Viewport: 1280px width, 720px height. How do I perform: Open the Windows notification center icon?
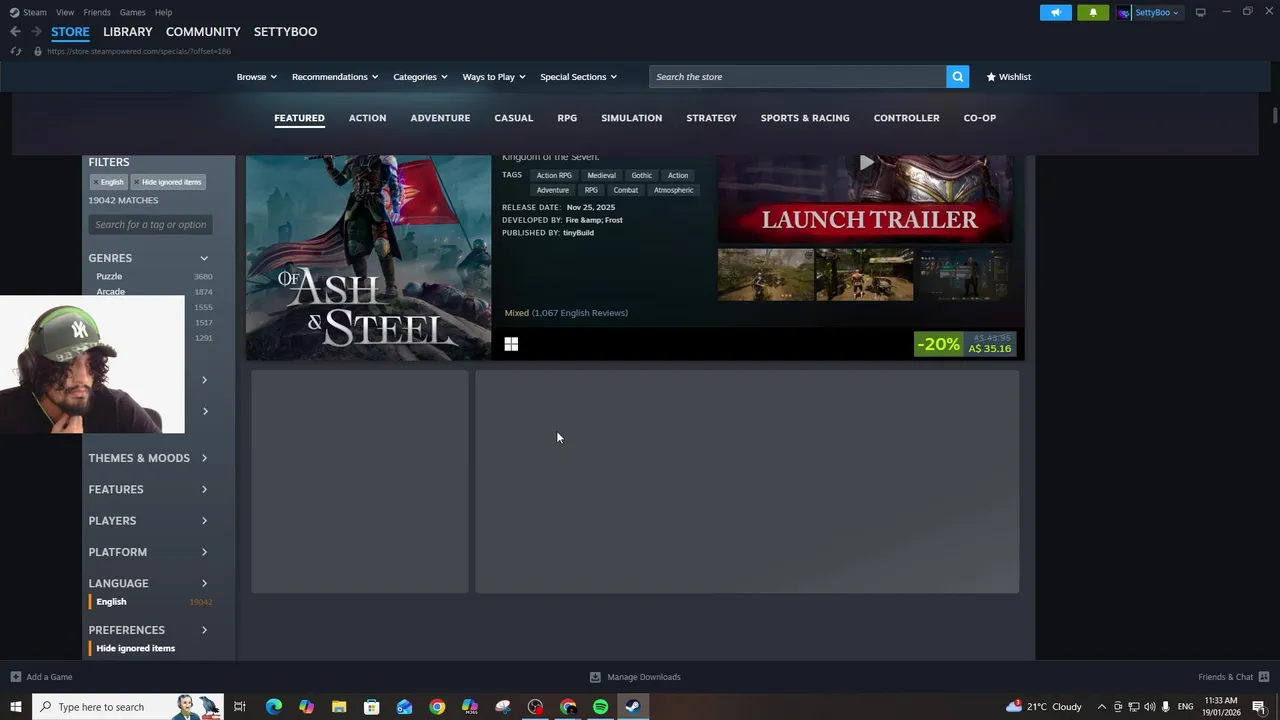pos(1259,707)
